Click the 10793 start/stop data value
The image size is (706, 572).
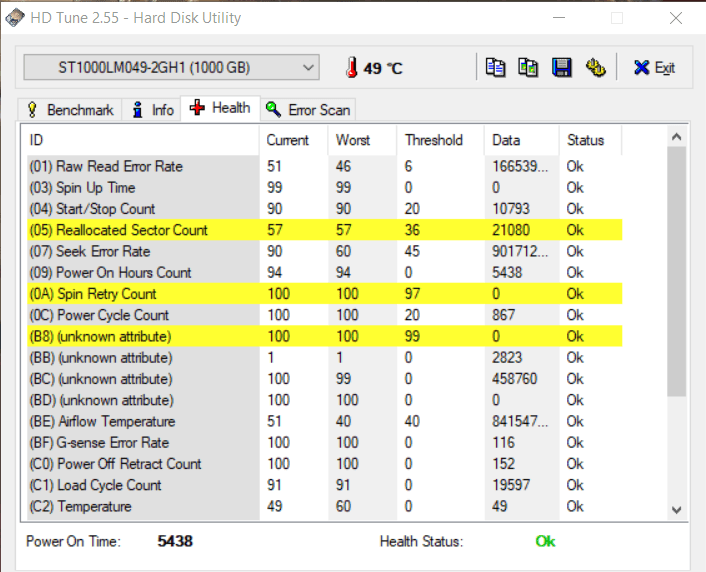click(x=511, y=209)
